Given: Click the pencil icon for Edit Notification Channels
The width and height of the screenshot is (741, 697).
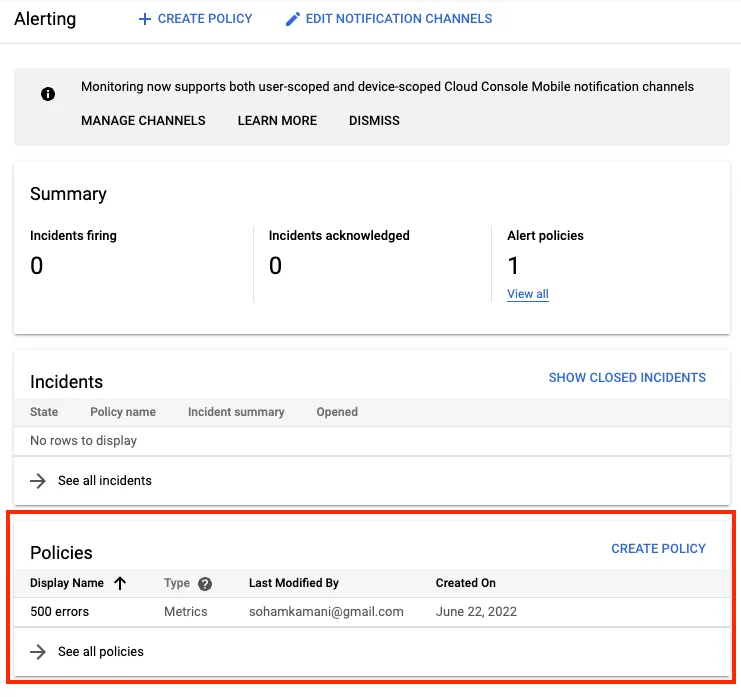Looking at the screenshot, I should pos(293,19).
